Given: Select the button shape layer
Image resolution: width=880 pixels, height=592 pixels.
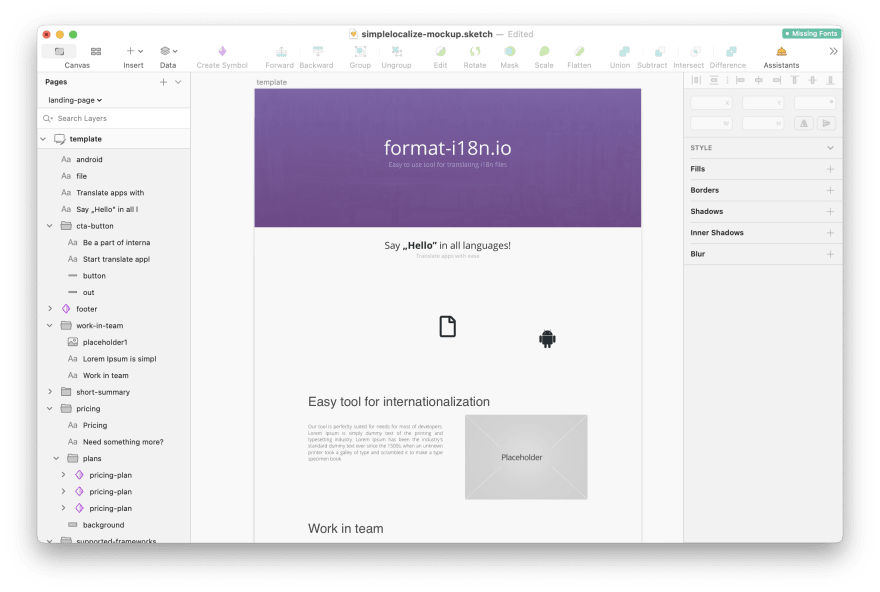Looking at the screenshot, I should coord(114,276).
